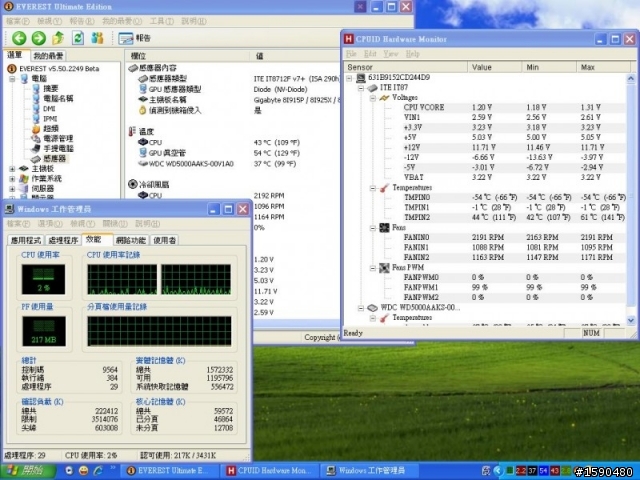The image size is (640, 480).
Task: Collapse the Fans group in Hardware Monitor
Action: click(x=372, y=227)
